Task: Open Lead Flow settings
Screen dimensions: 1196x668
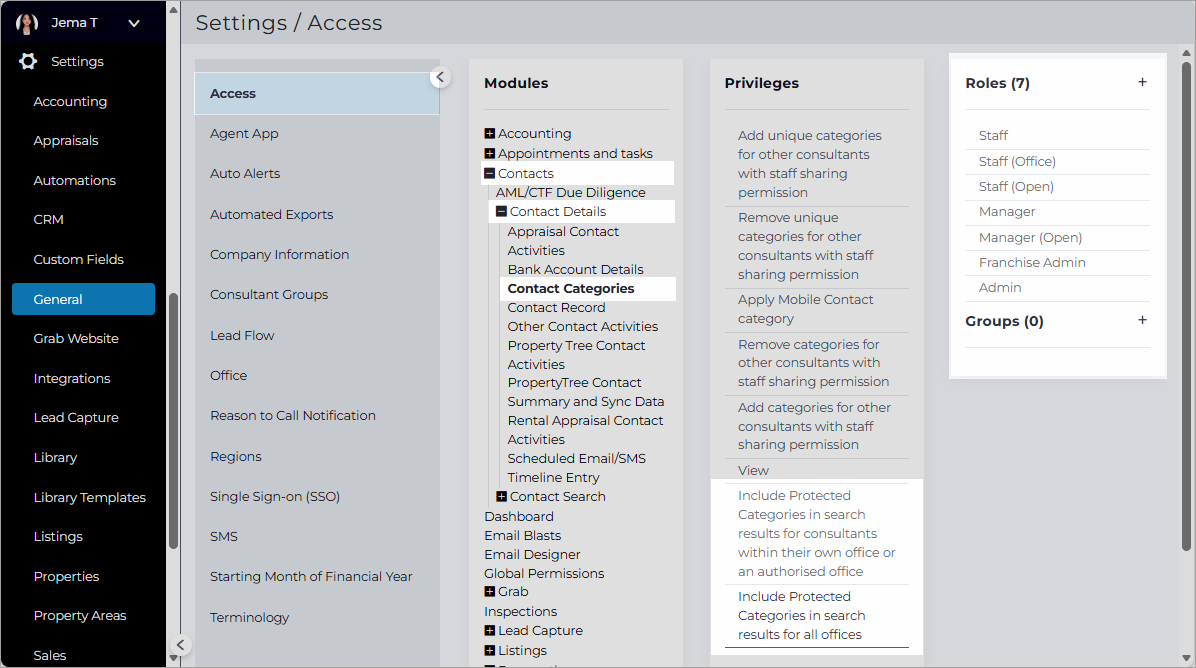Action: tap(242, 336)
